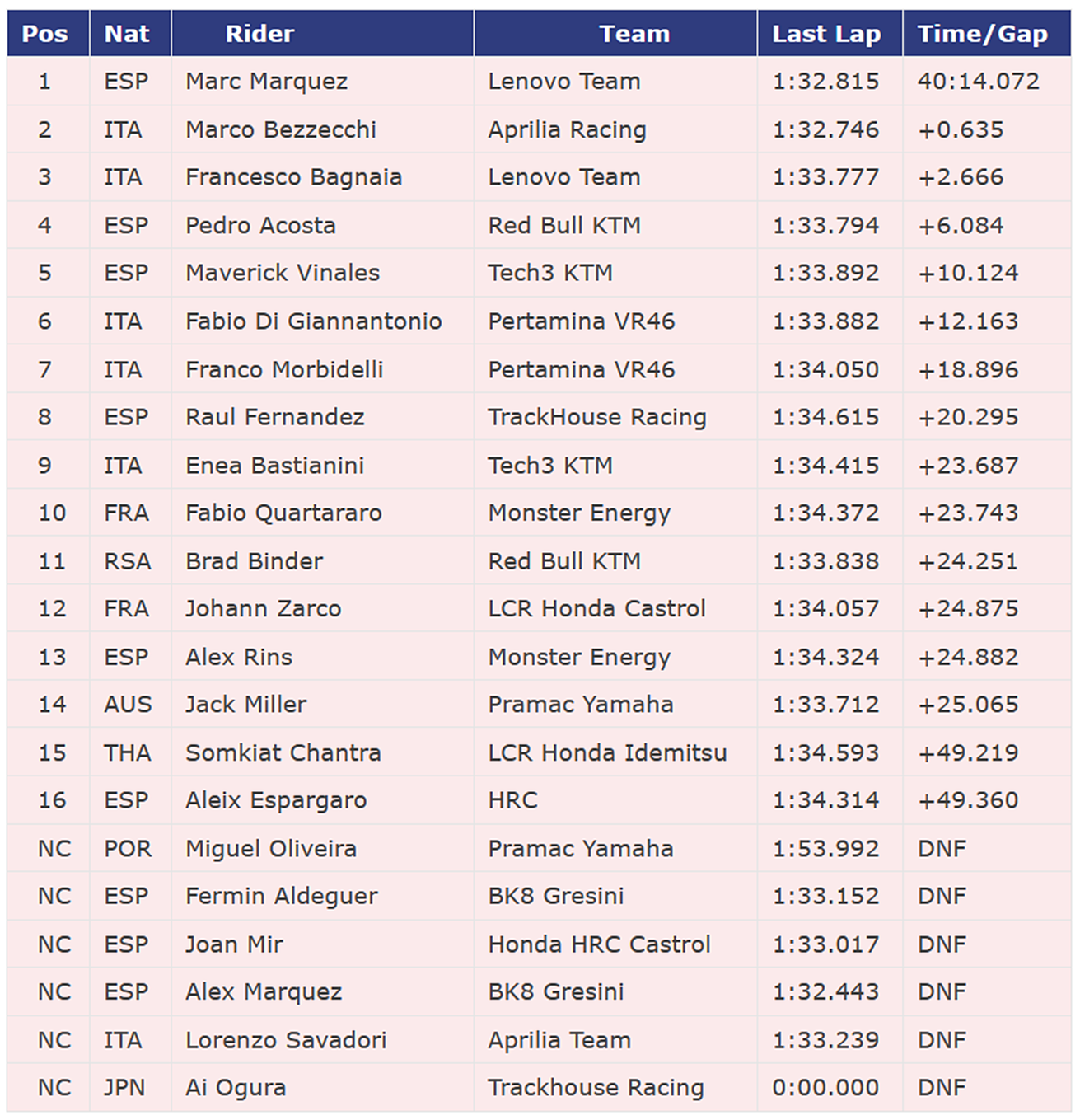The width and height of the screenshot is (1080, 1120).
Task: Click Alex Marquez's last lap 1:32.443
Action: point(825,992)
